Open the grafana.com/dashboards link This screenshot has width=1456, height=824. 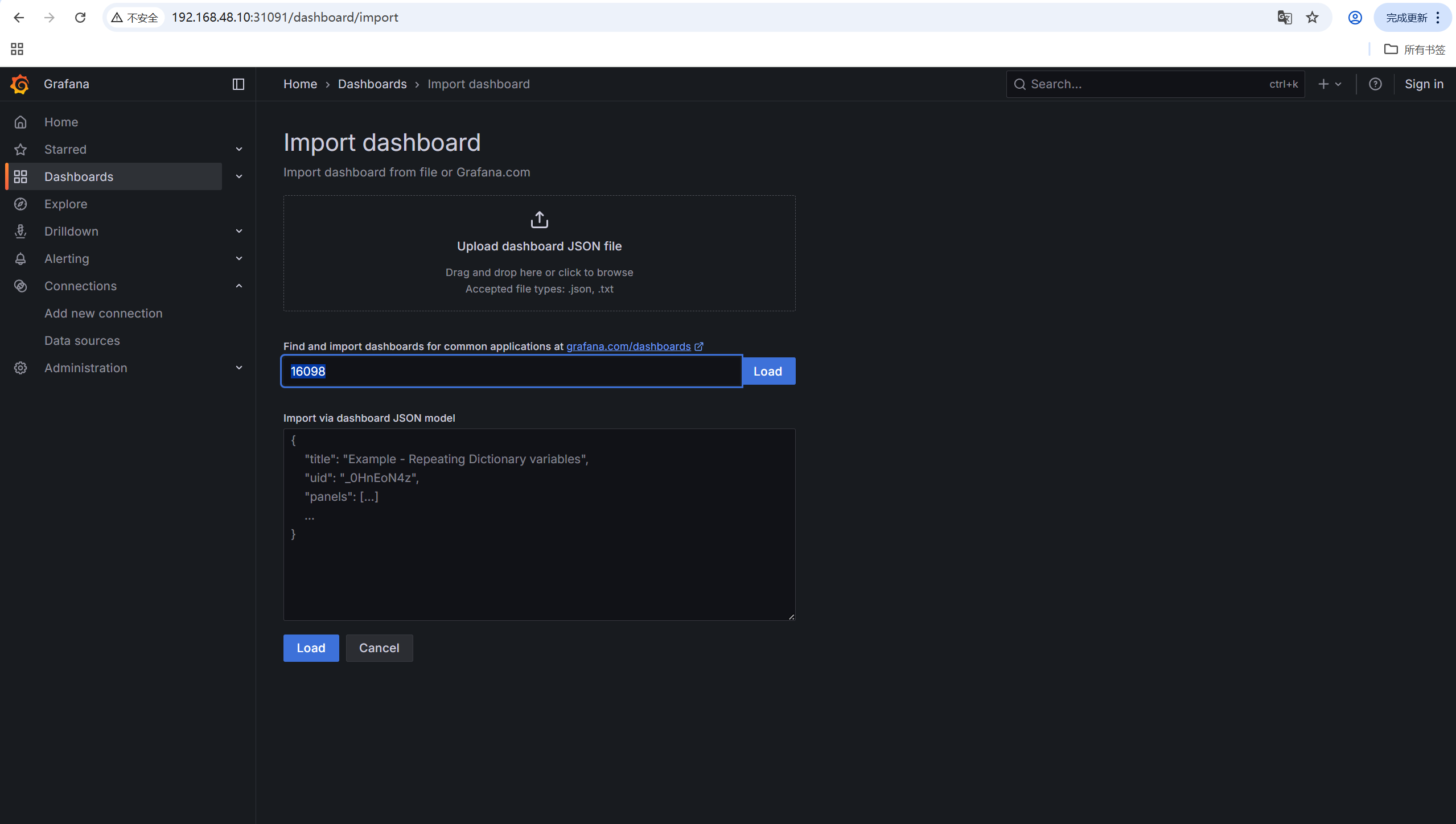tap(628, 347)
